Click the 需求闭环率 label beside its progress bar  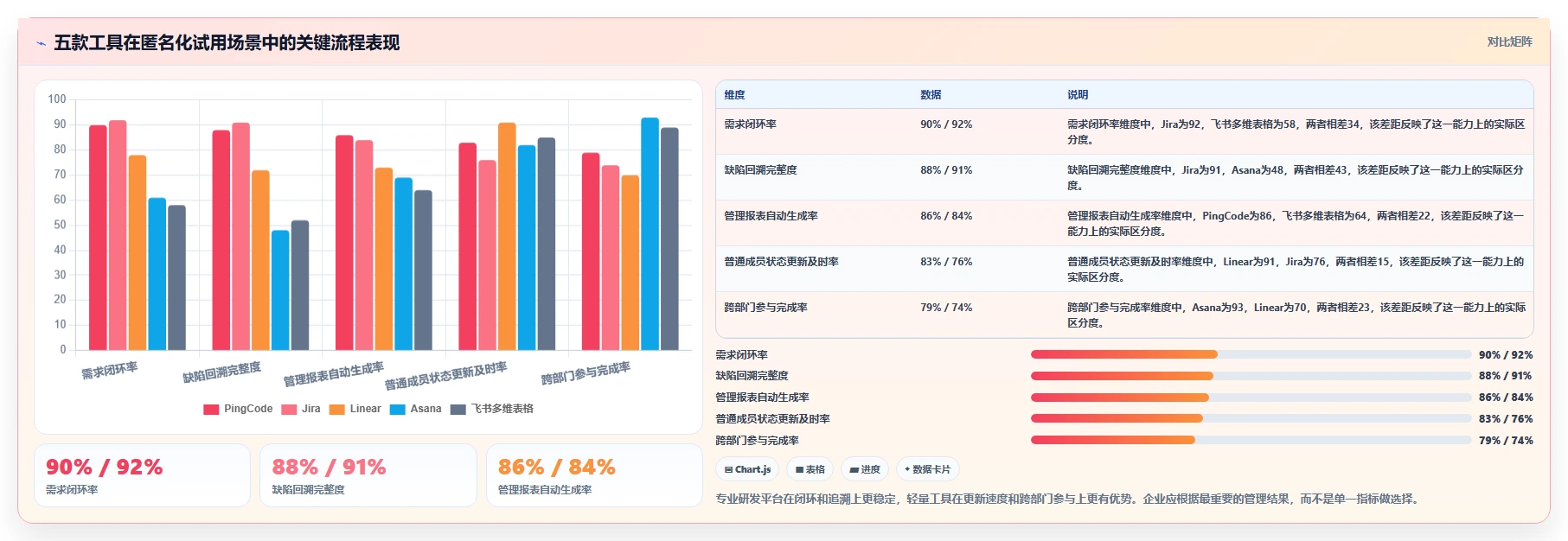742,355
